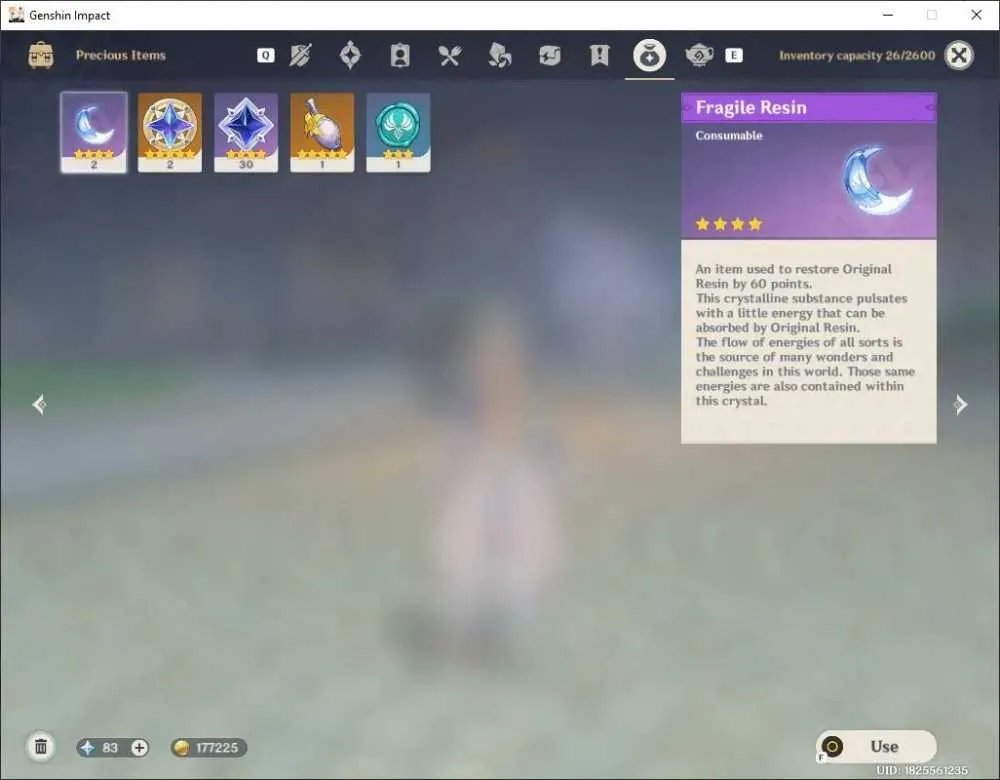
Task: Use the selected Fragile Resin
Action: pyautogui.click(x=876, y=746)
